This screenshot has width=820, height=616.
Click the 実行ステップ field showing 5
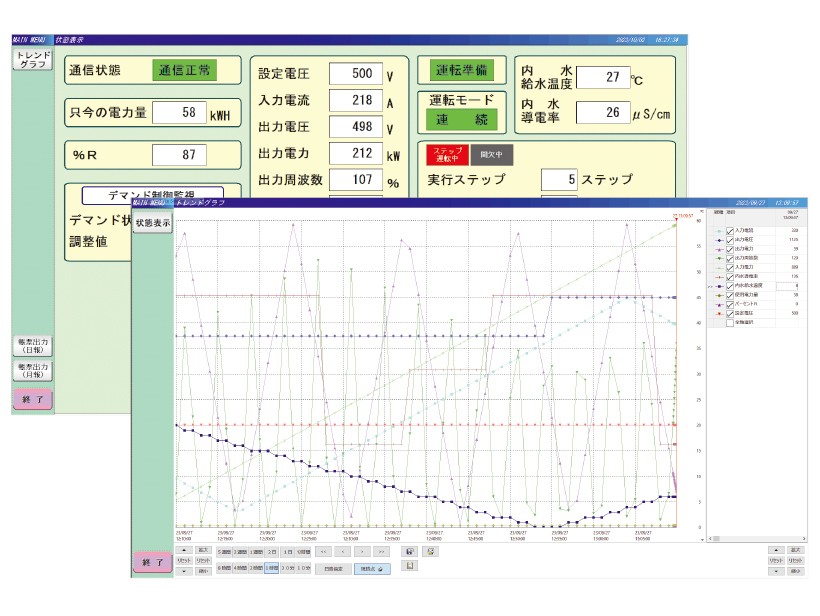pyautogui.click(x=559, y=179)
